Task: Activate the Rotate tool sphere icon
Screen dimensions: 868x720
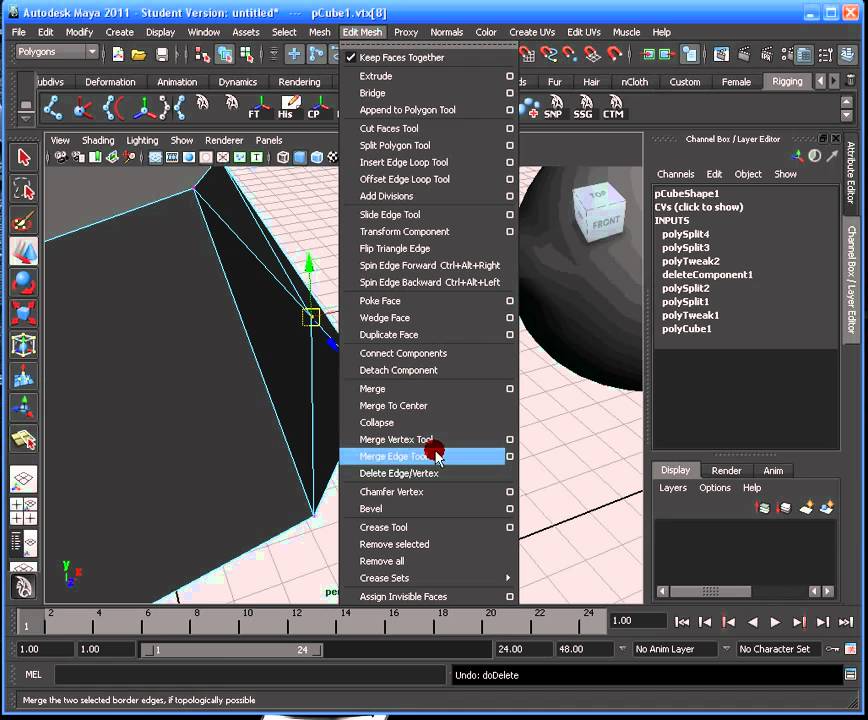Action: pyautogui.click(x=23, y=283)
